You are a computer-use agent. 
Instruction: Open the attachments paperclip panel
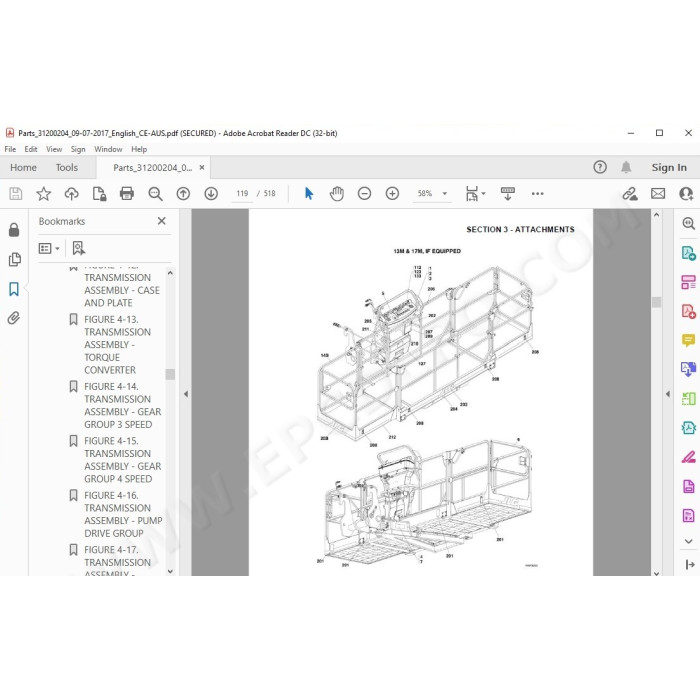point(14,318)
